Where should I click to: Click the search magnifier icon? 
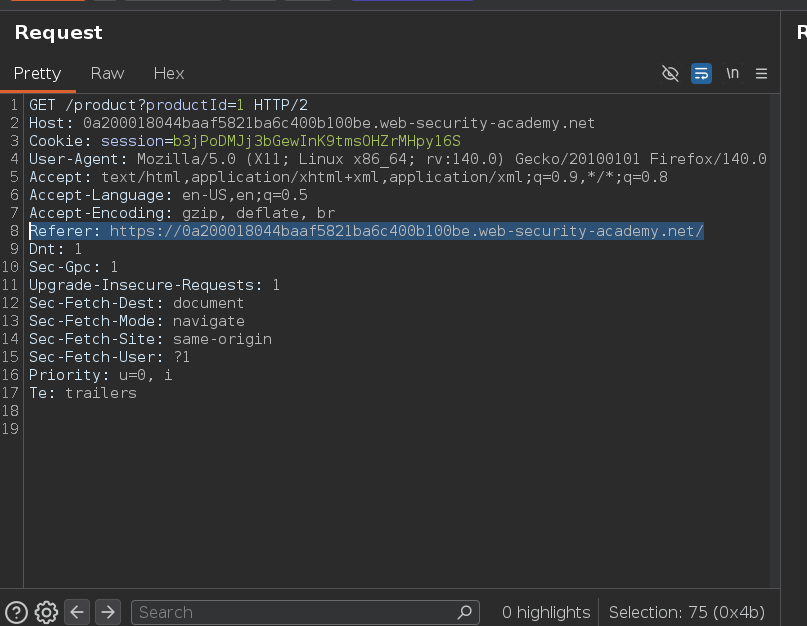pyautogui.click(x=465, y=612)
